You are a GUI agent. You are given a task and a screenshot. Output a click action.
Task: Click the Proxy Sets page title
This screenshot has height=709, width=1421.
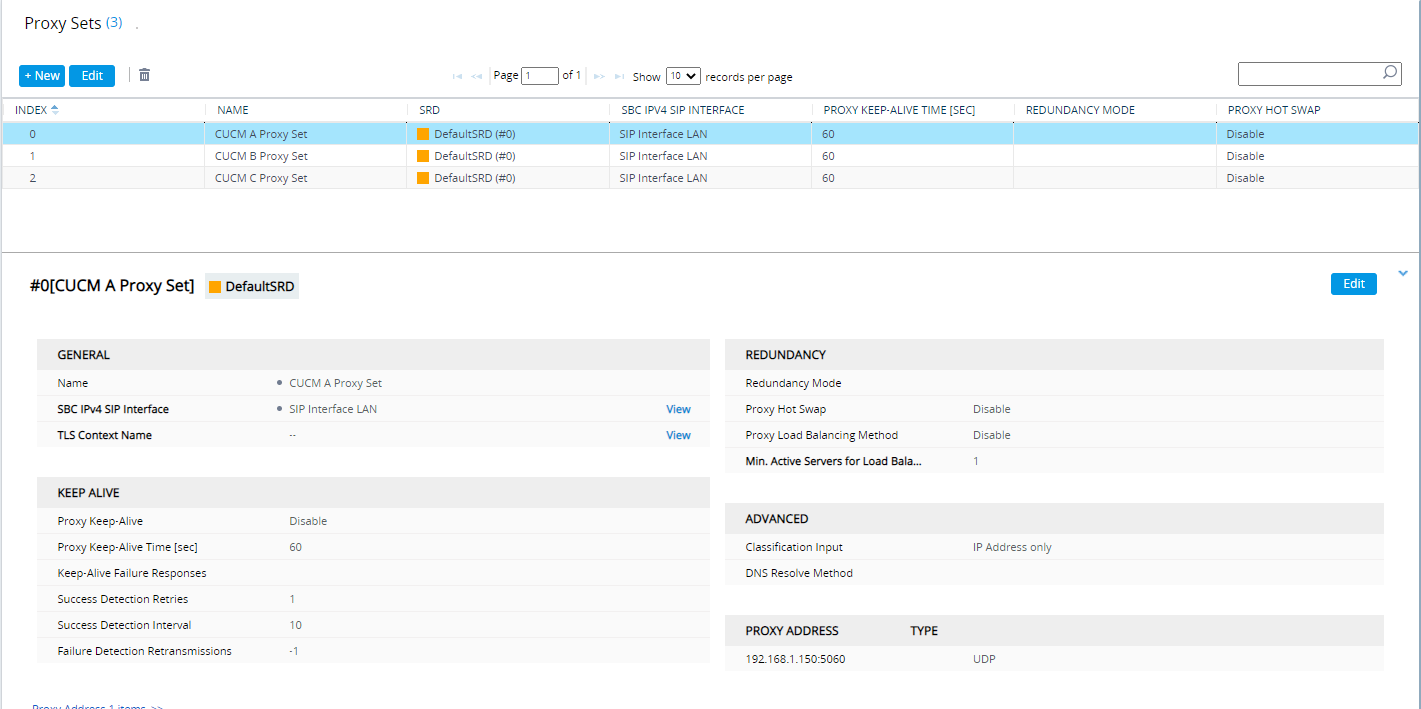pyautogui.click(x=63, y=23)
